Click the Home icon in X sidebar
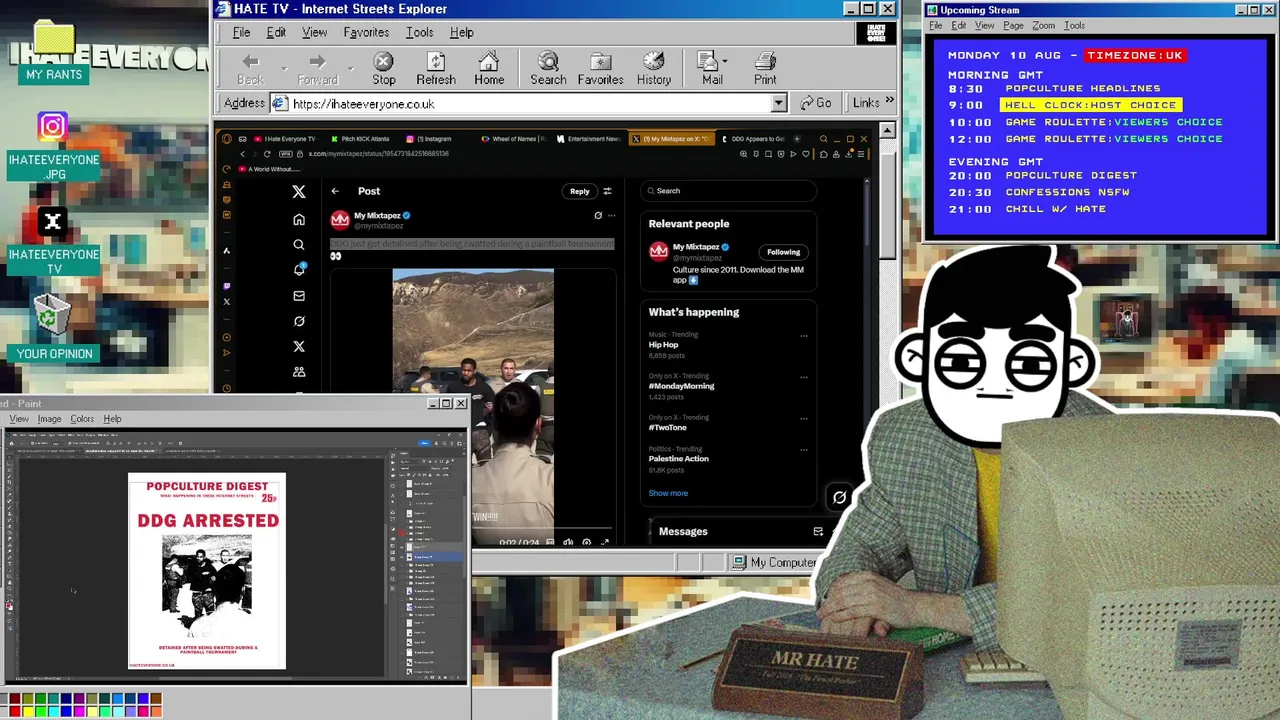Viewport: 1280px width, 720px height. click(x=298, y=219)
